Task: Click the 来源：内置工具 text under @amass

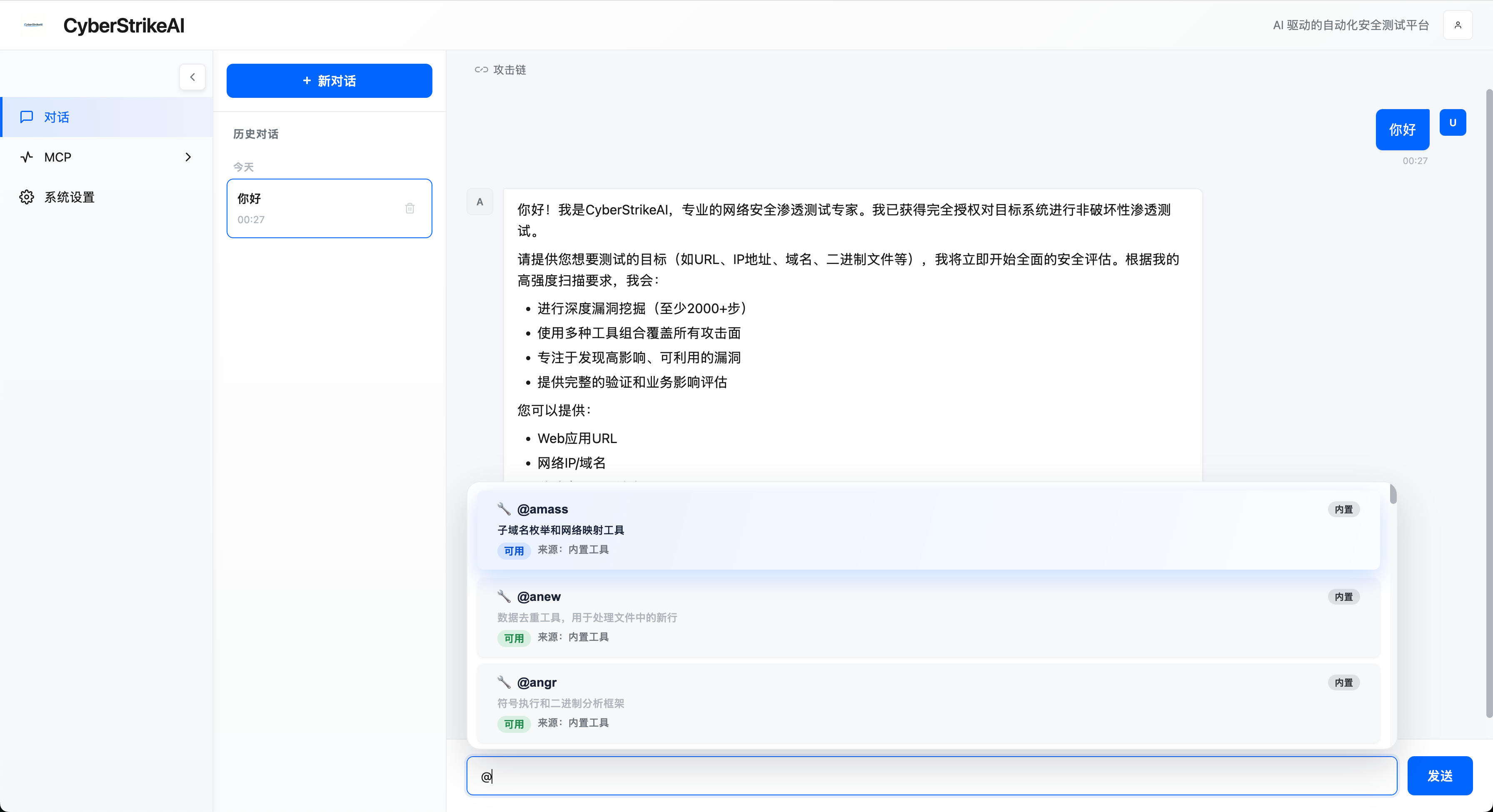Action: point(573,550)
